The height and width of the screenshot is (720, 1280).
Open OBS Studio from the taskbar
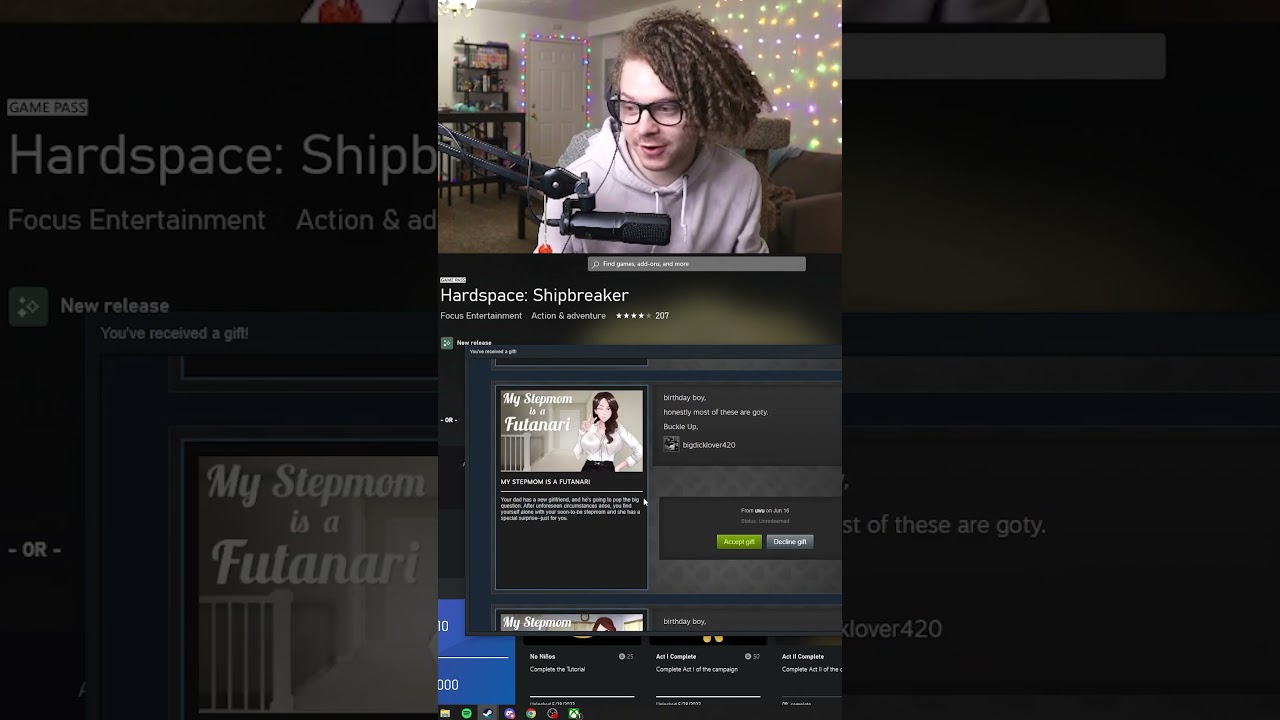(x=553, y=713)
